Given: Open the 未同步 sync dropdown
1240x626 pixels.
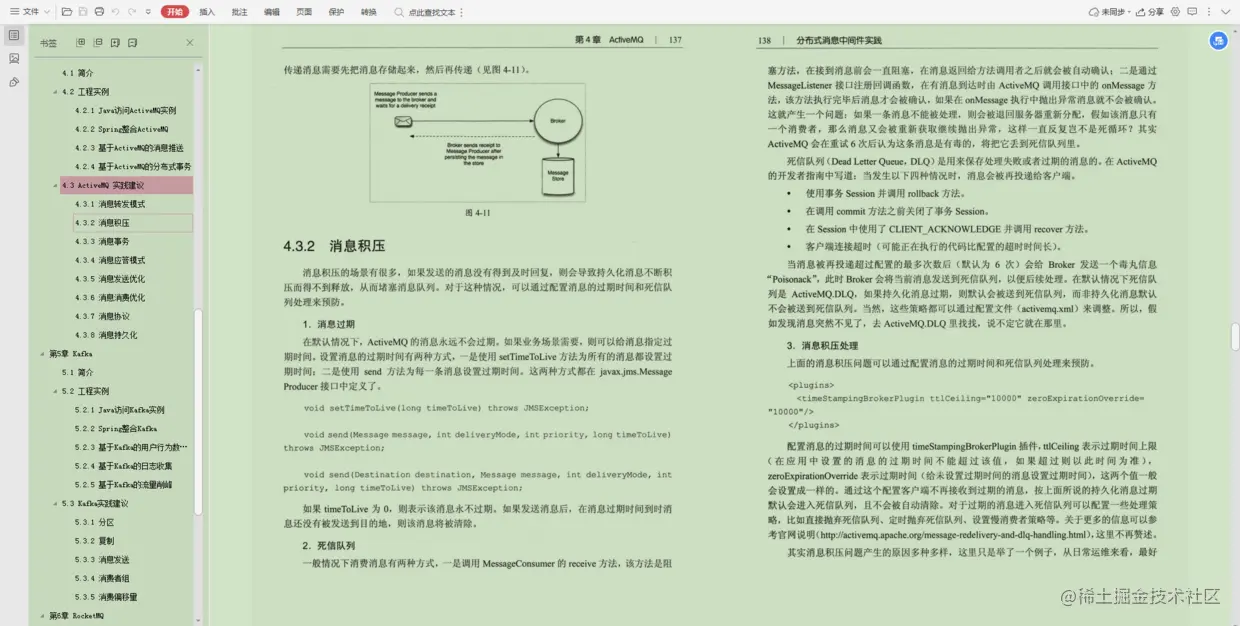Looking at the screenshot, I should click(1108, 12).
